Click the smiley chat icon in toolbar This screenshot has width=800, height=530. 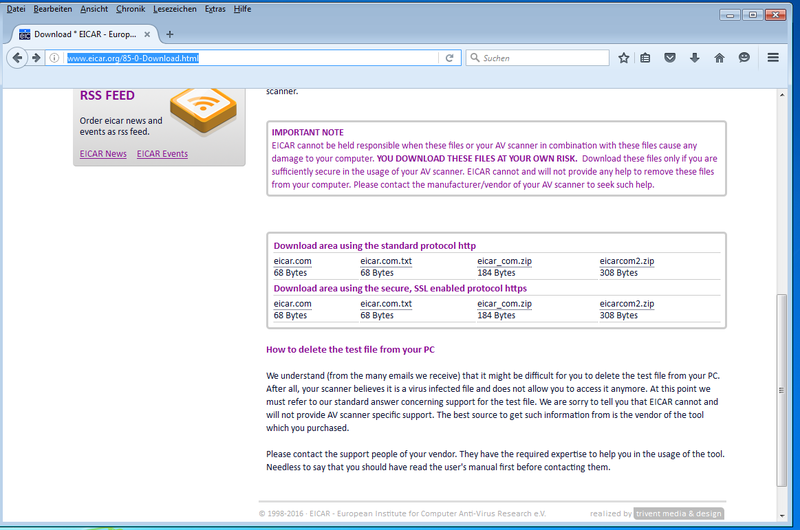744,58
